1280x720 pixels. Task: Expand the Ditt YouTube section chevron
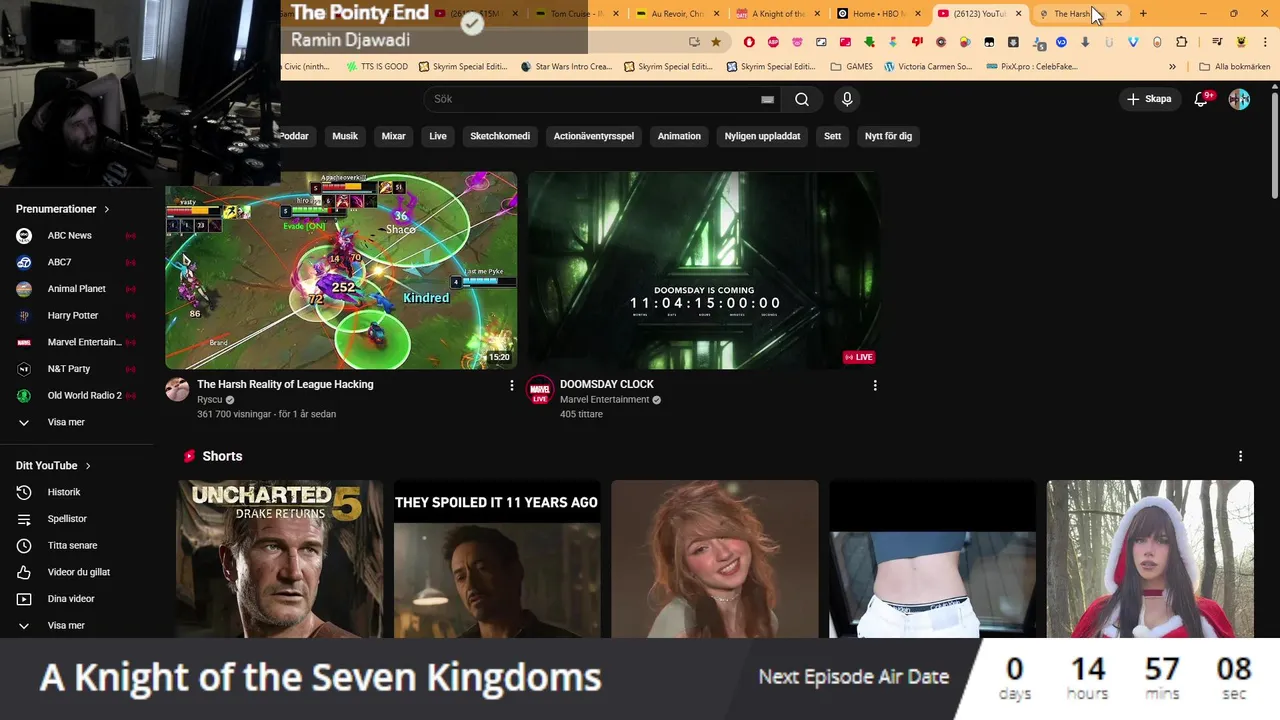coord(88,466)
